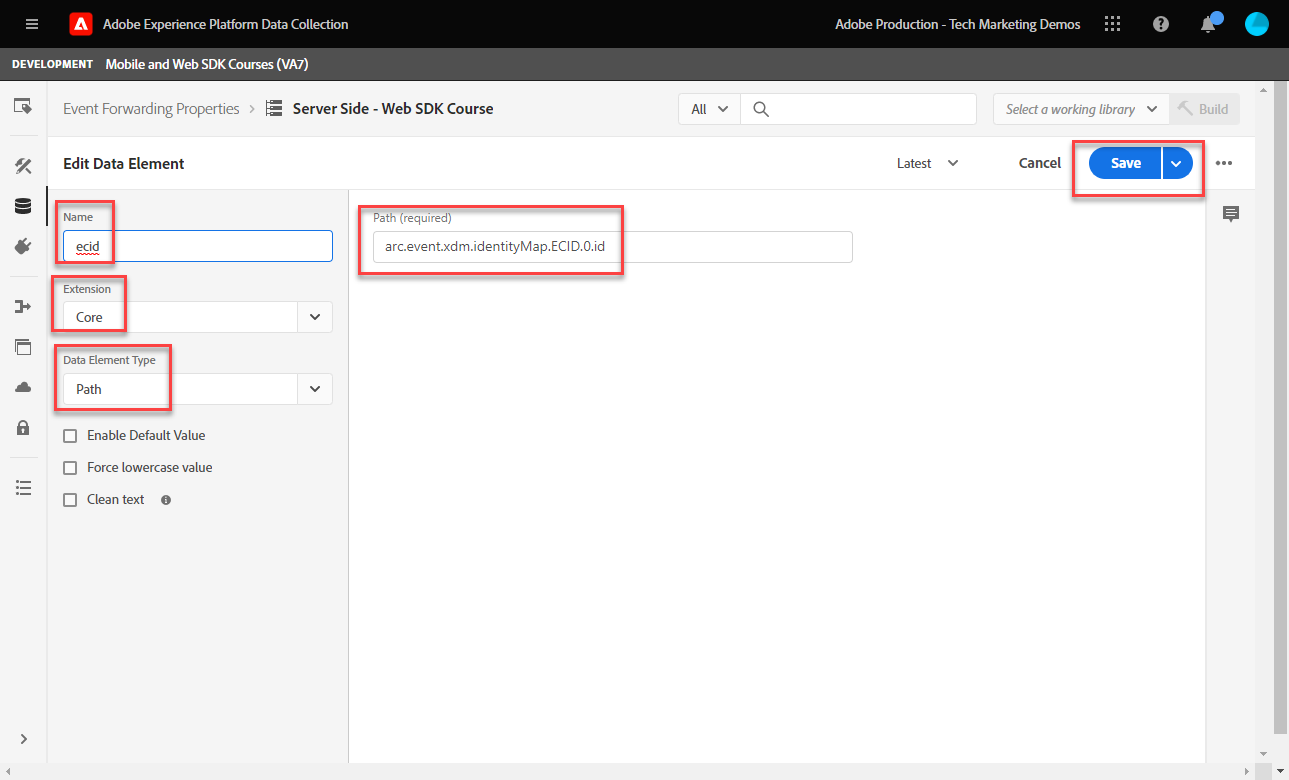1289x780 pixels.
Task: Click the search magnifier icon
Action: [x=761, y=109]
